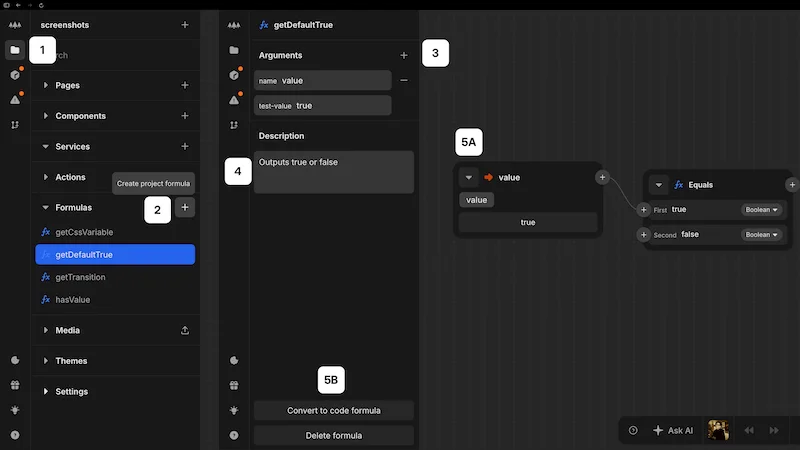The width and height of the screenshot is (800, 450).
Task: Open the help icon in the far-left sidebar
Action: pos(15,435)
